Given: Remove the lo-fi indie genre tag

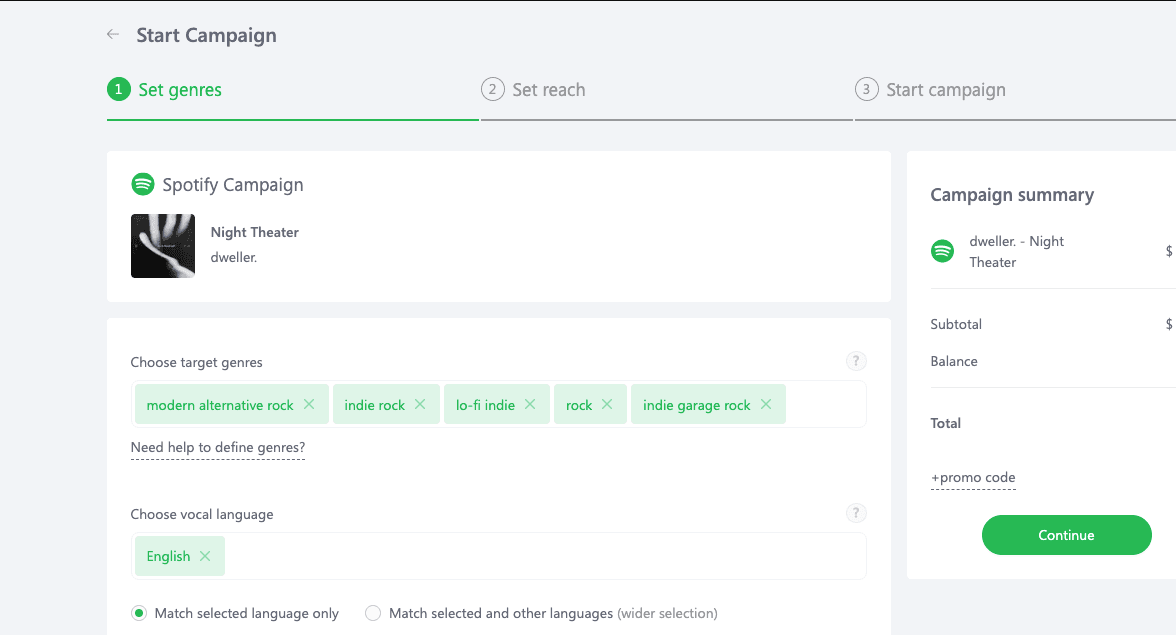Looking at the screenshot, I should [x=530, y=404].
